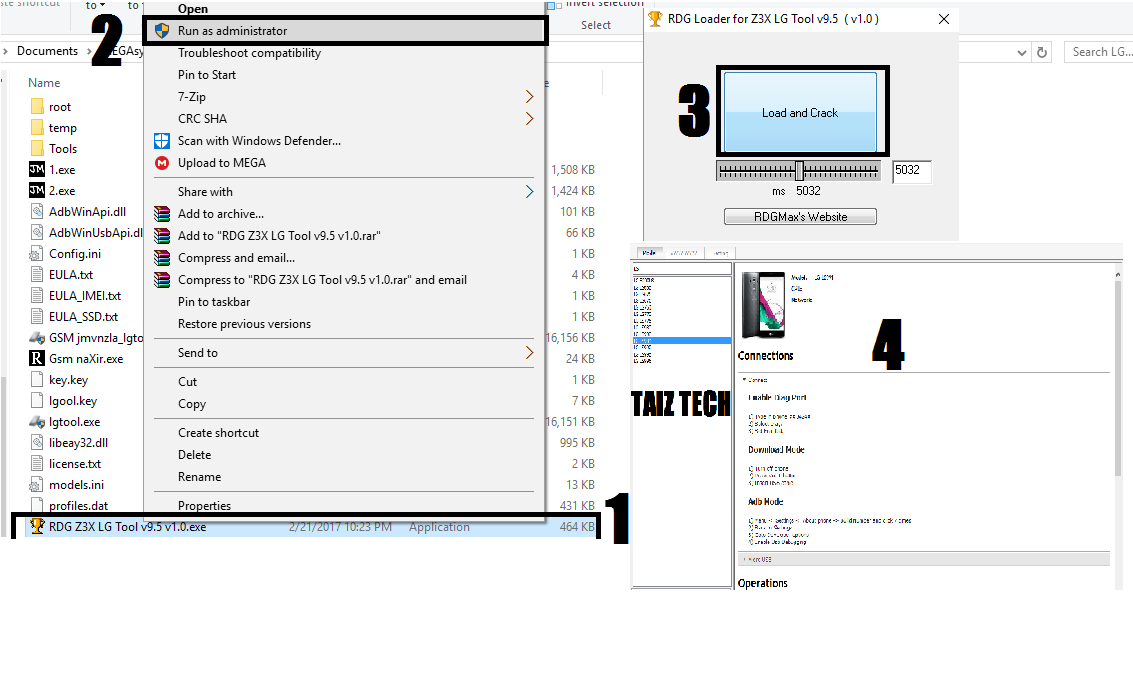The image size is (1133, 684).
Task: Select highlighted model in LG tool list
Action: click(681, 340)
